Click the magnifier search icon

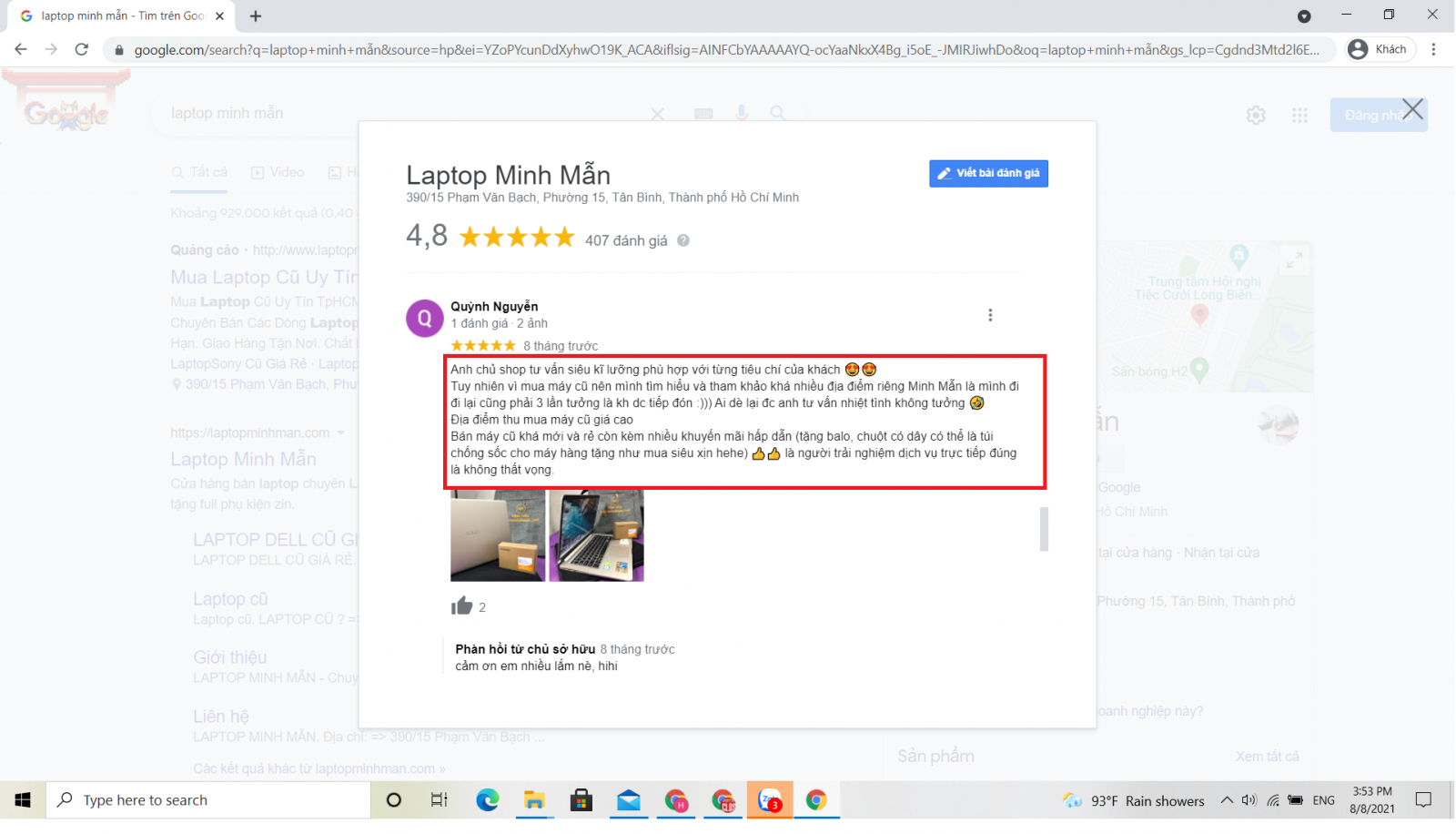pyautogui.click(x=778, y=113)
